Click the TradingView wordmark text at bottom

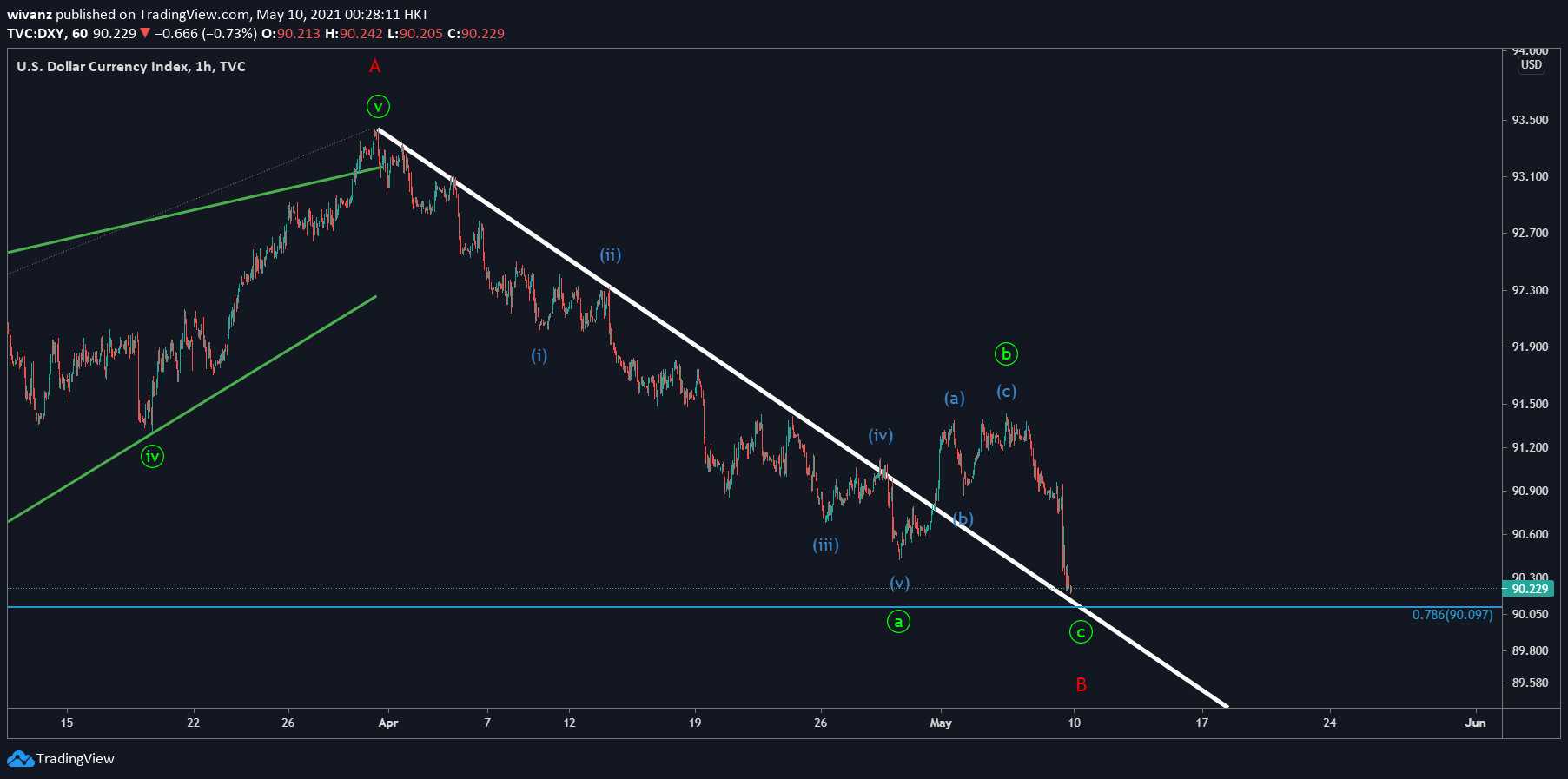[76, 759]
